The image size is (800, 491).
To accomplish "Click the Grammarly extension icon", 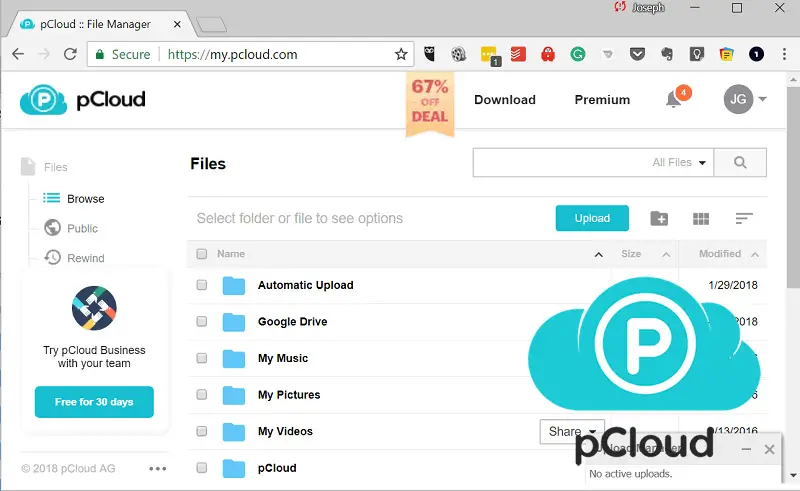I will (x=578, y=54).
